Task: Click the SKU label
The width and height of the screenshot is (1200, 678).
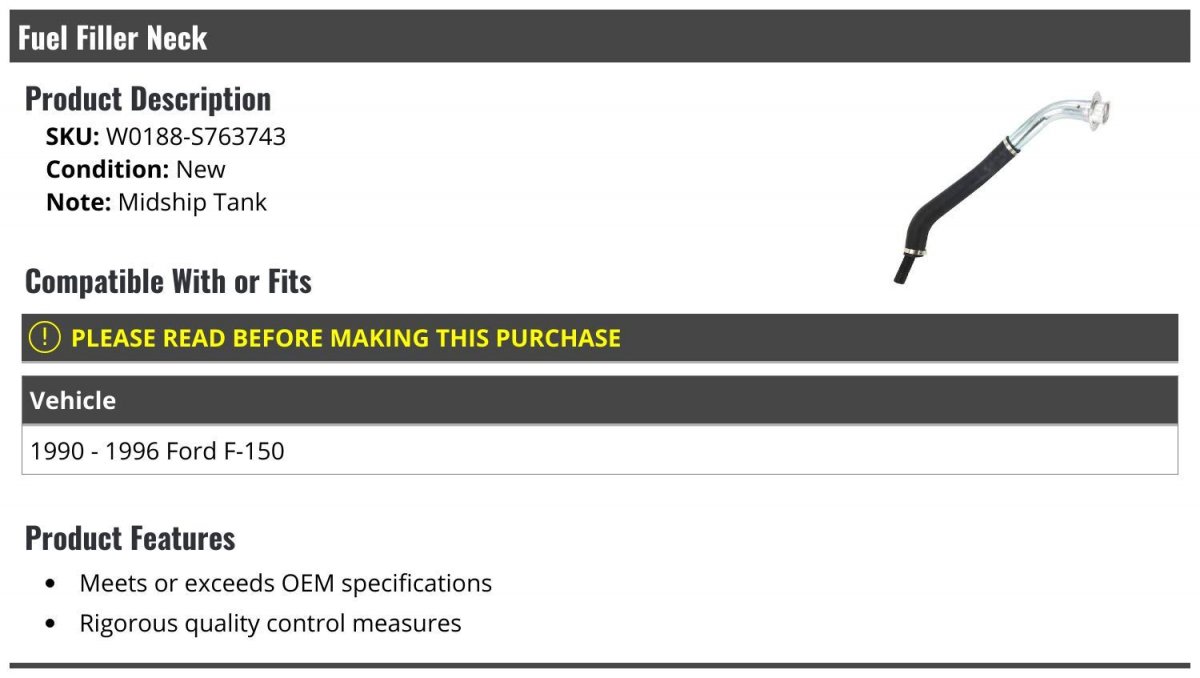Action: [72, 136]
